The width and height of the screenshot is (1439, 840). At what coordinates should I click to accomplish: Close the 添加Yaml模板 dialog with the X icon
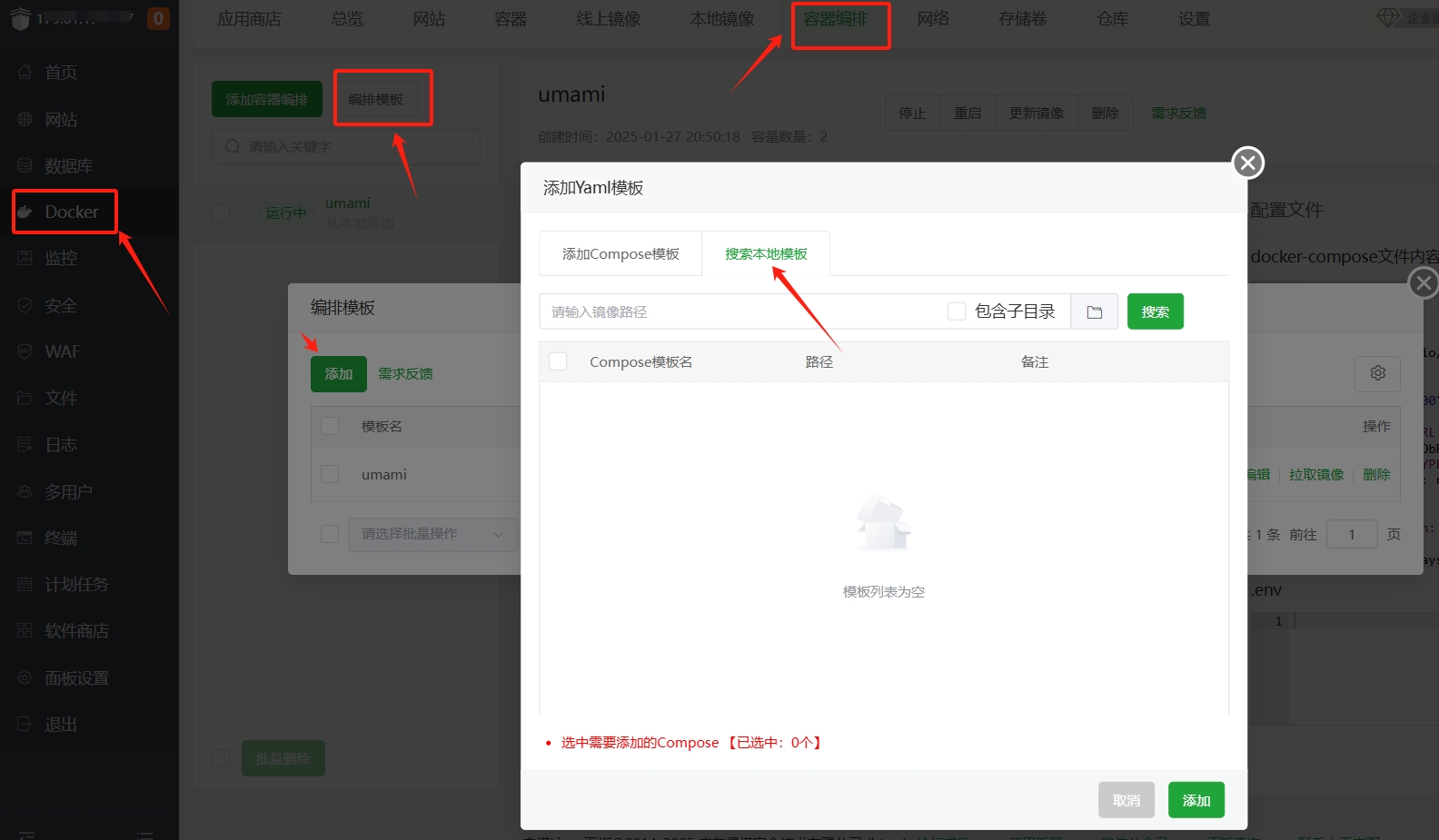pyautogui.click(x=1248, y=163)
